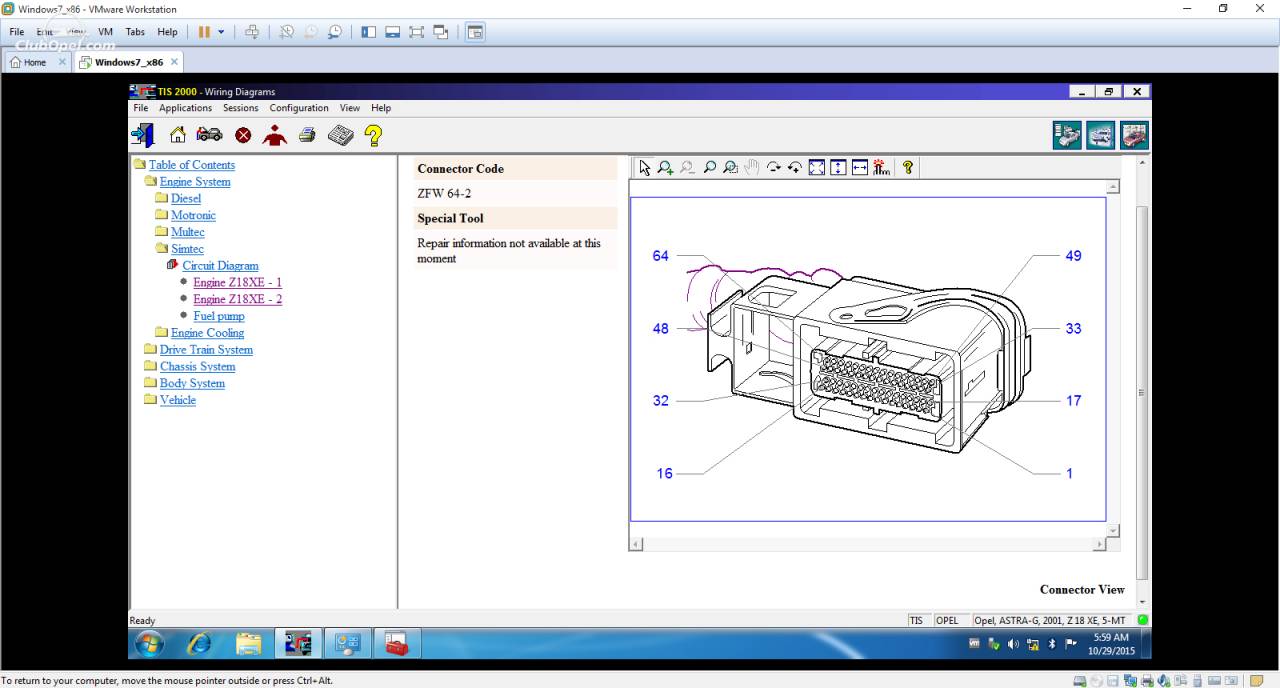
Task: Click the plain magnifier zoom tool
Action: pos(710,168)
